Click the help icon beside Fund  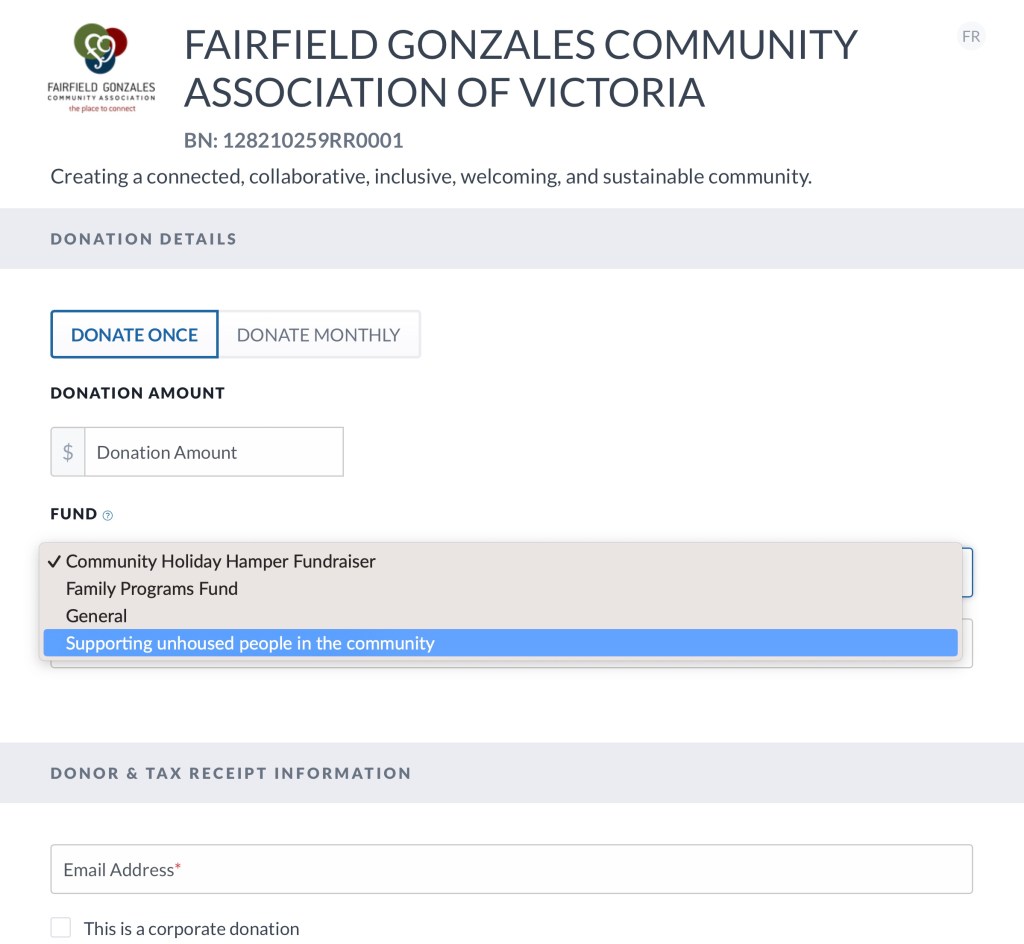pos(108,515)
